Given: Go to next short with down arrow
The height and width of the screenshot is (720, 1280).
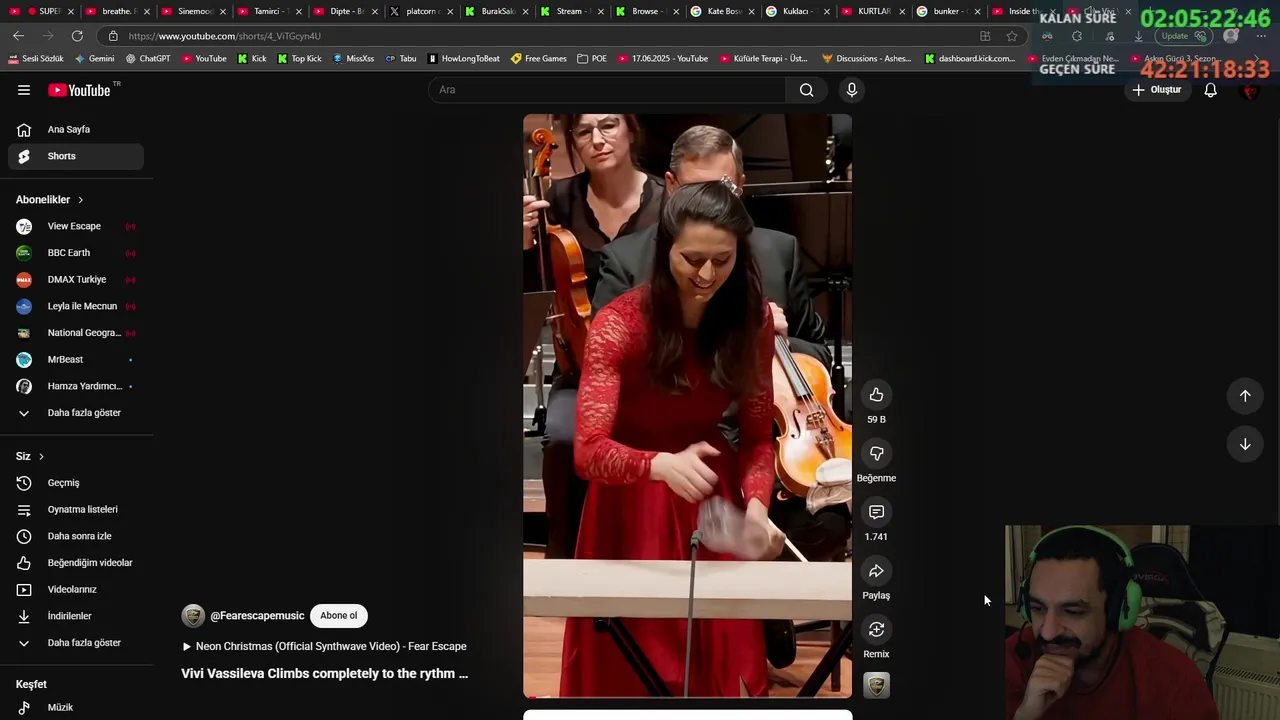Looking at the screenshot, I should click(x=1245, y=444).
